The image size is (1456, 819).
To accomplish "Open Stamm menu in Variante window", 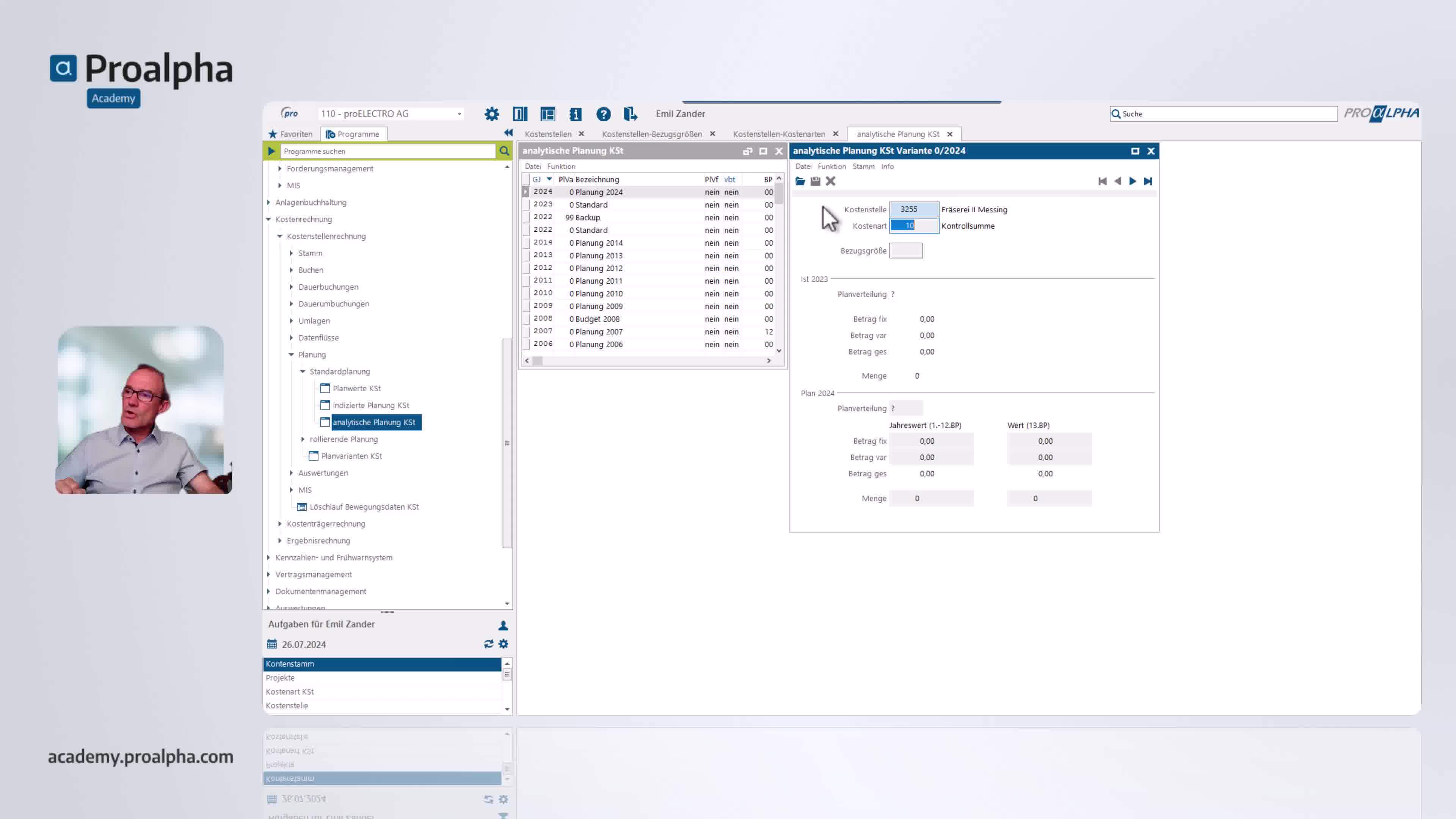I will pos(863,166).
